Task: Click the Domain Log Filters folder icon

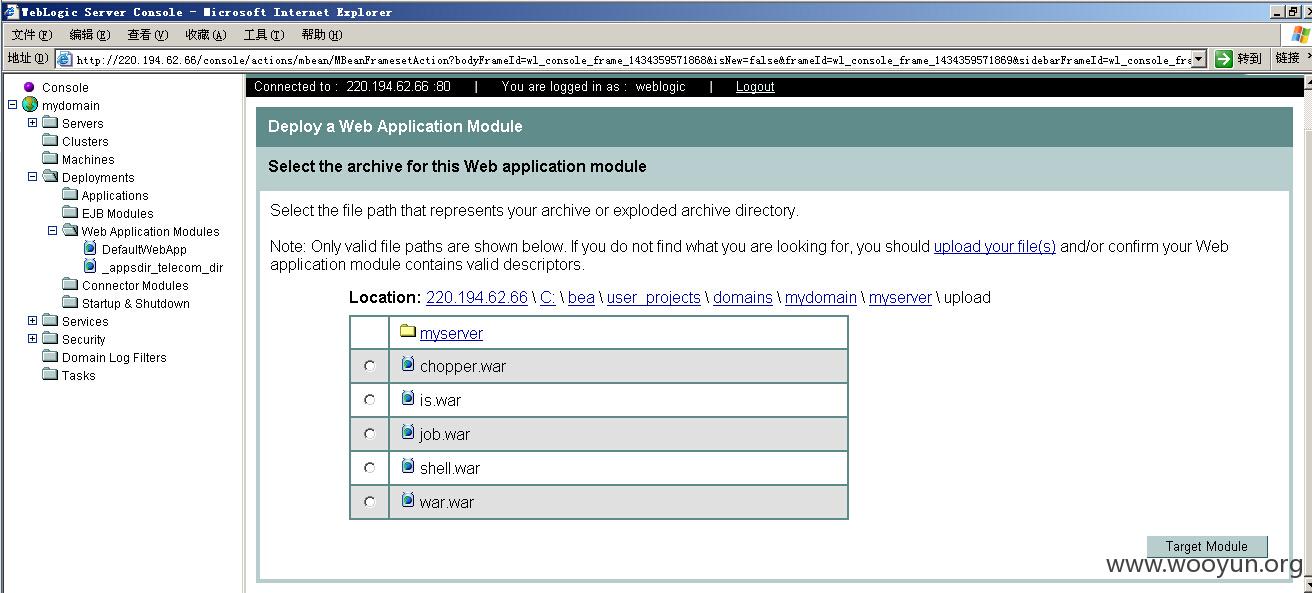Action: click(50, 357)
